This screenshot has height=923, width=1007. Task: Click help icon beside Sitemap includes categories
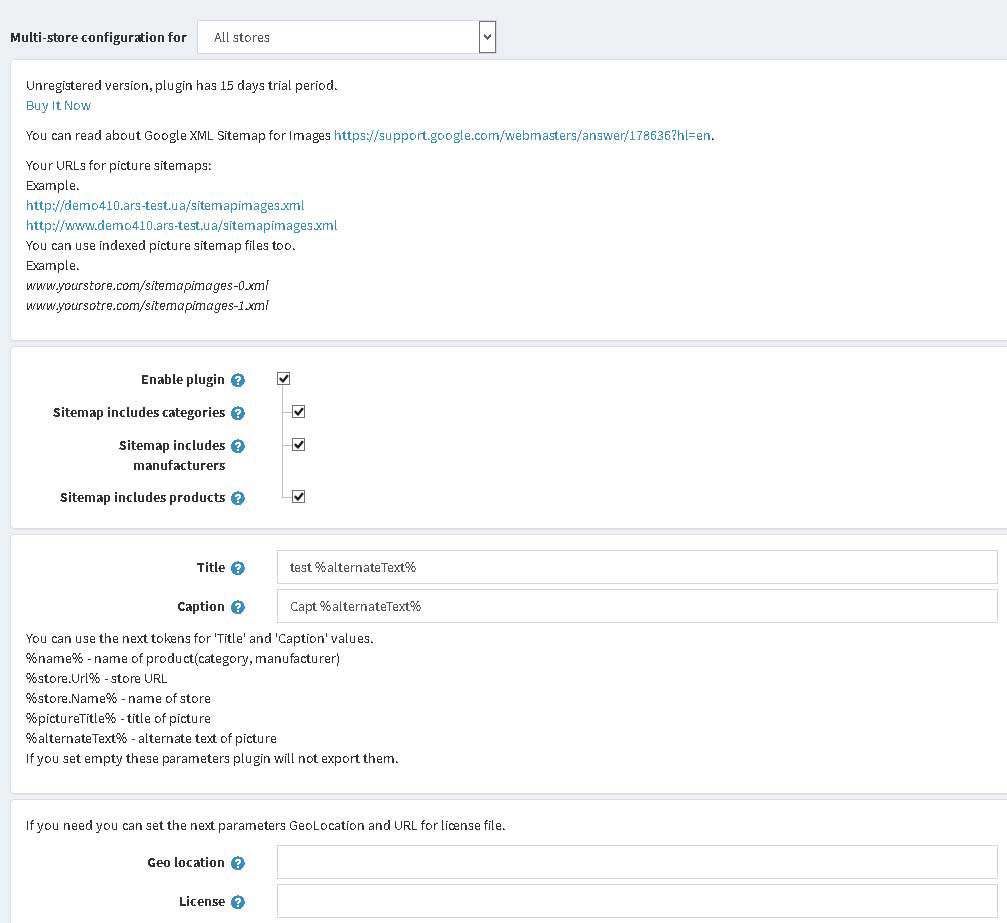[x=238, y=413]
